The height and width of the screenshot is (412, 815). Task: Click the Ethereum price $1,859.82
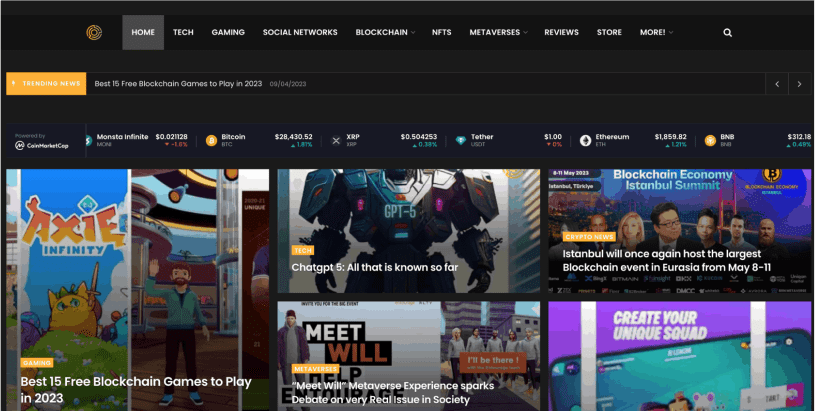pyautogui.click(x=671, y=137)
